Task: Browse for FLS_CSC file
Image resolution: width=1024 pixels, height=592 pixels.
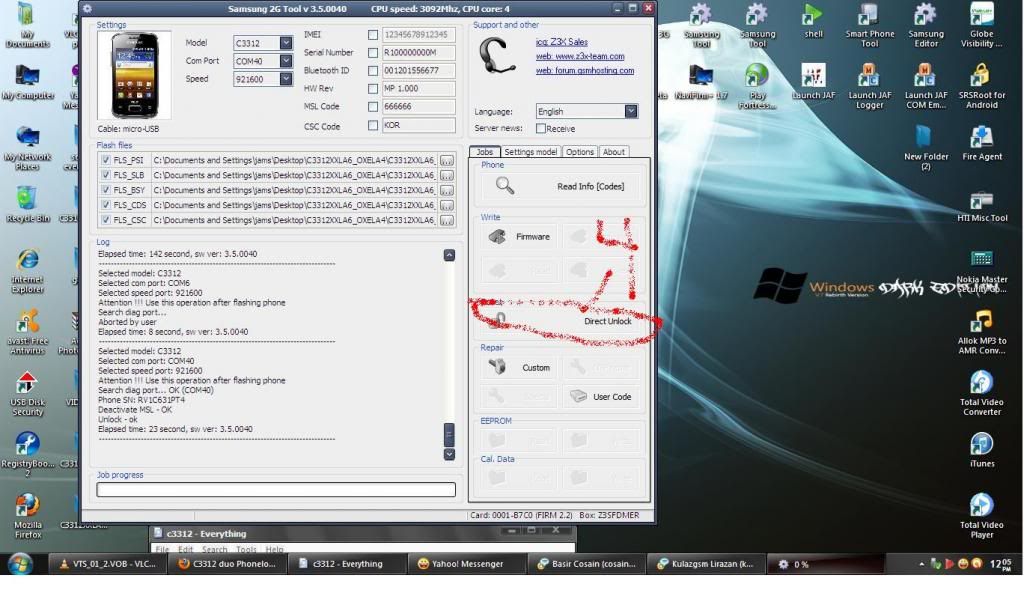Action: coord(447,220)
